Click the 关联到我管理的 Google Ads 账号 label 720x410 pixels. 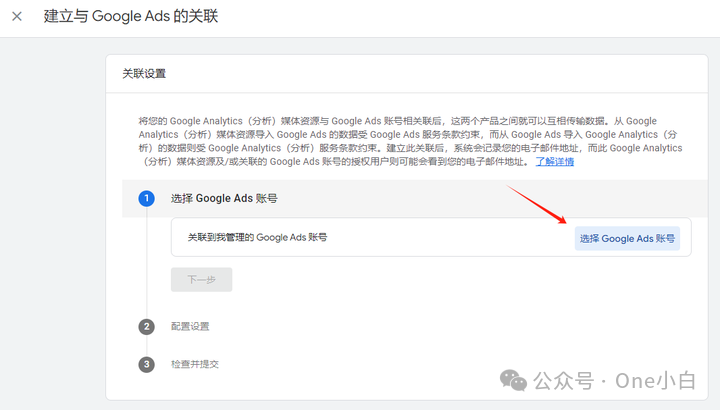tap(257, 237)
